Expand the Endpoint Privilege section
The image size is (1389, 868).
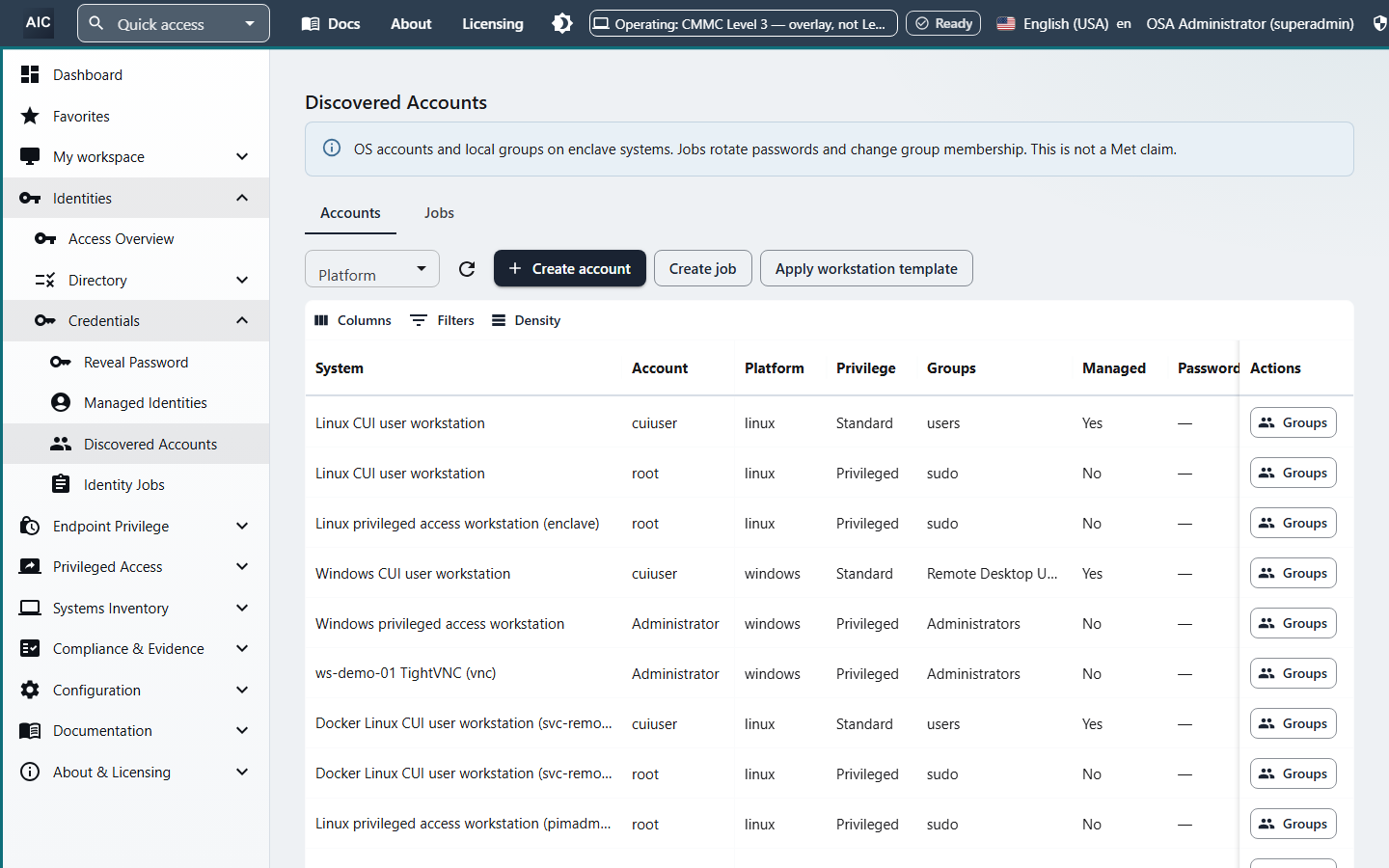pos(242,526)
